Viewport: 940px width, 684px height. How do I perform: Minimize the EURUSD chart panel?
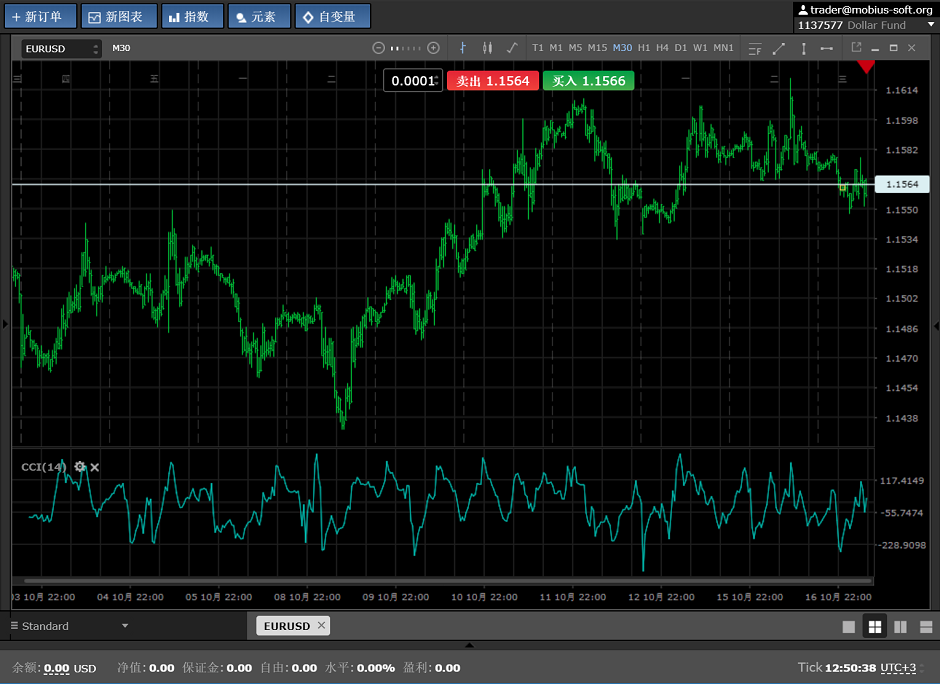pyautogui.click(x=875, y=49)
